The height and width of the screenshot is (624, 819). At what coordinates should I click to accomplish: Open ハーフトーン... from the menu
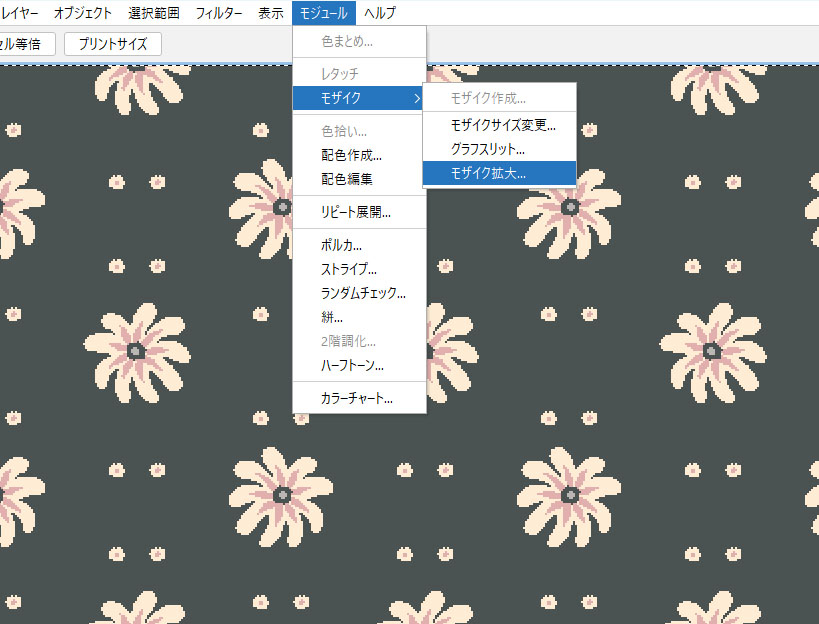352,365
